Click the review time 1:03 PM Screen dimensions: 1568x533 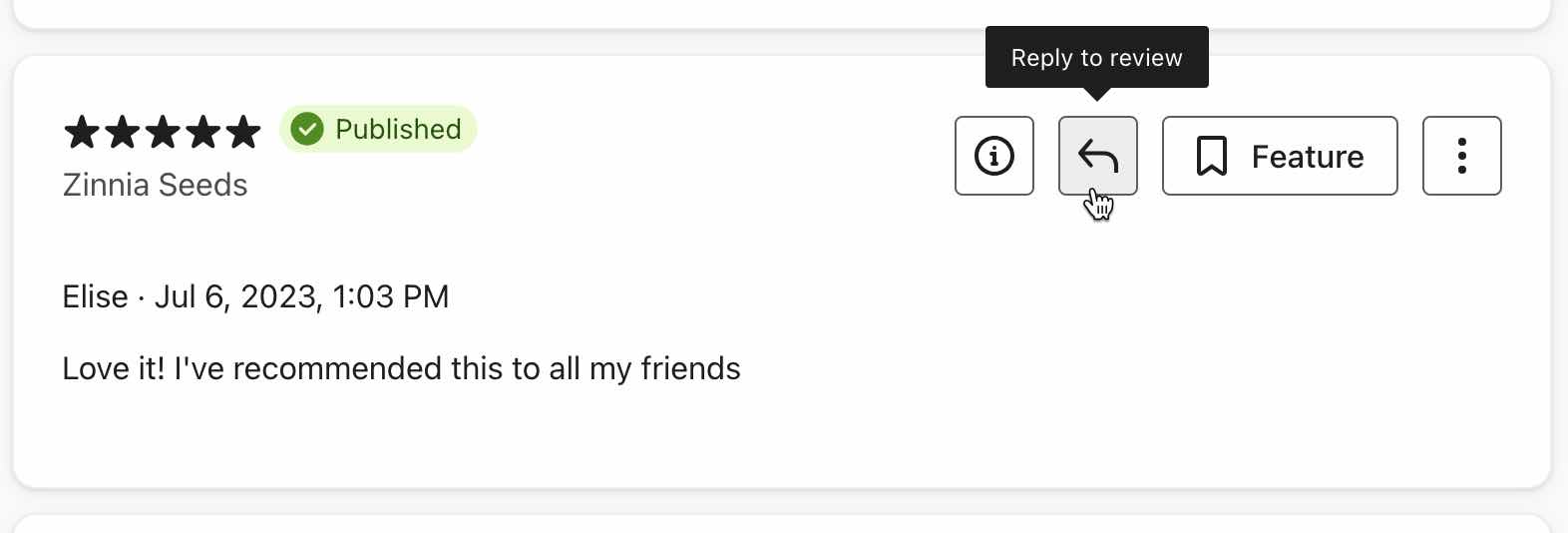click(390, 296)
